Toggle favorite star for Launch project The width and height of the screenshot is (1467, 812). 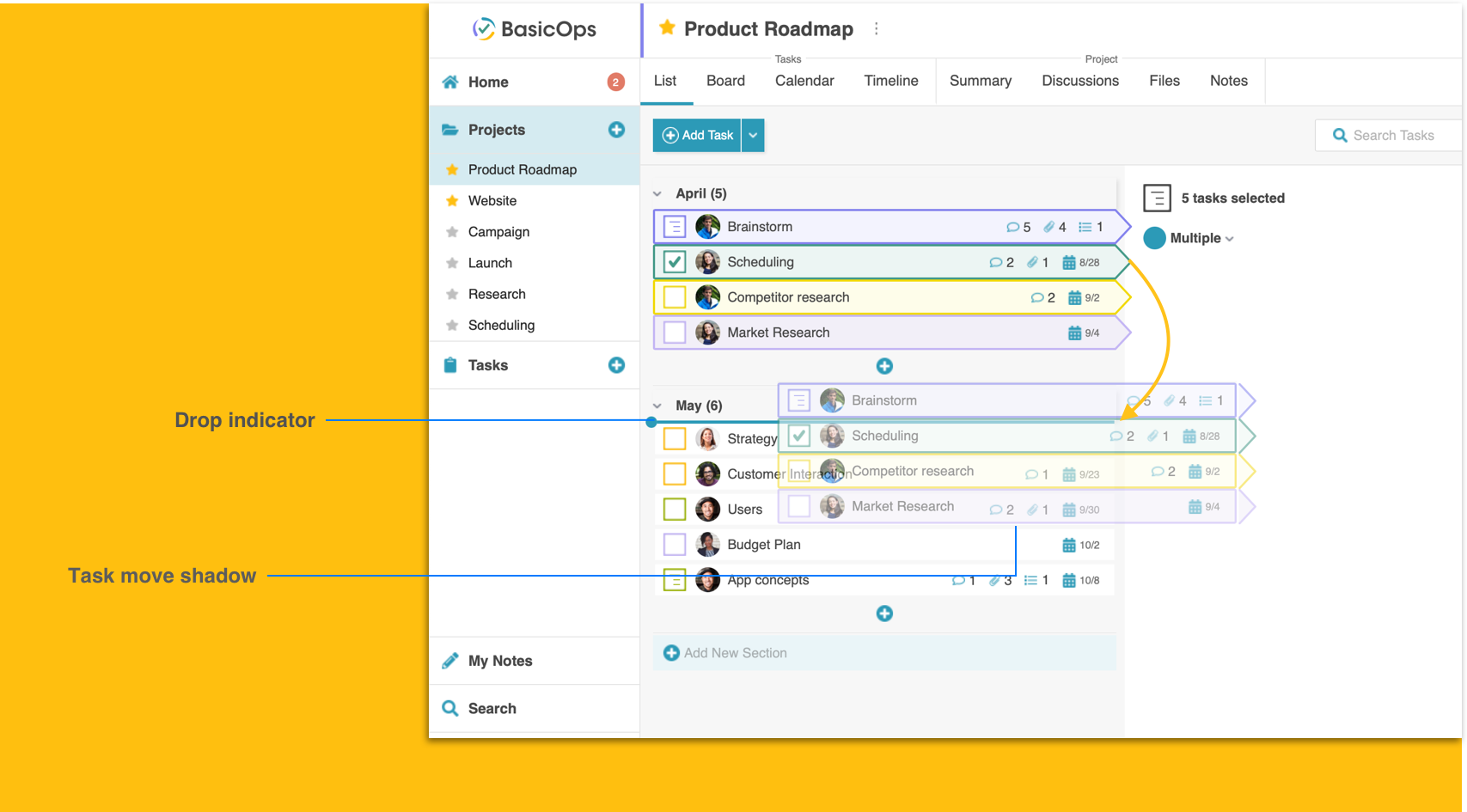[x=452, y=263]
